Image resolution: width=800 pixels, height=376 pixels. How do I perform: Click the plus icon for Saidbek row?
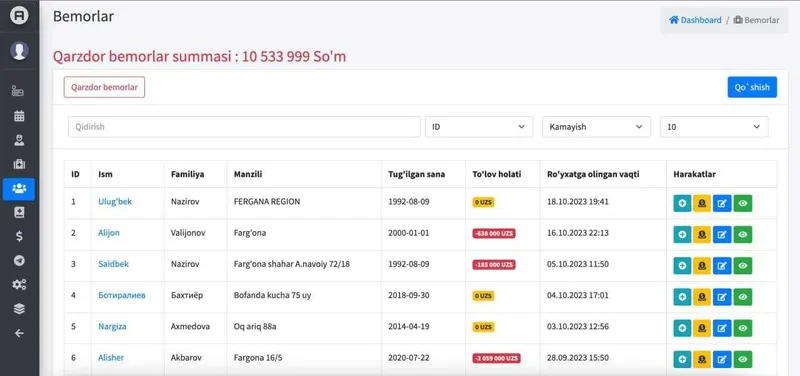tap(682, 266)
